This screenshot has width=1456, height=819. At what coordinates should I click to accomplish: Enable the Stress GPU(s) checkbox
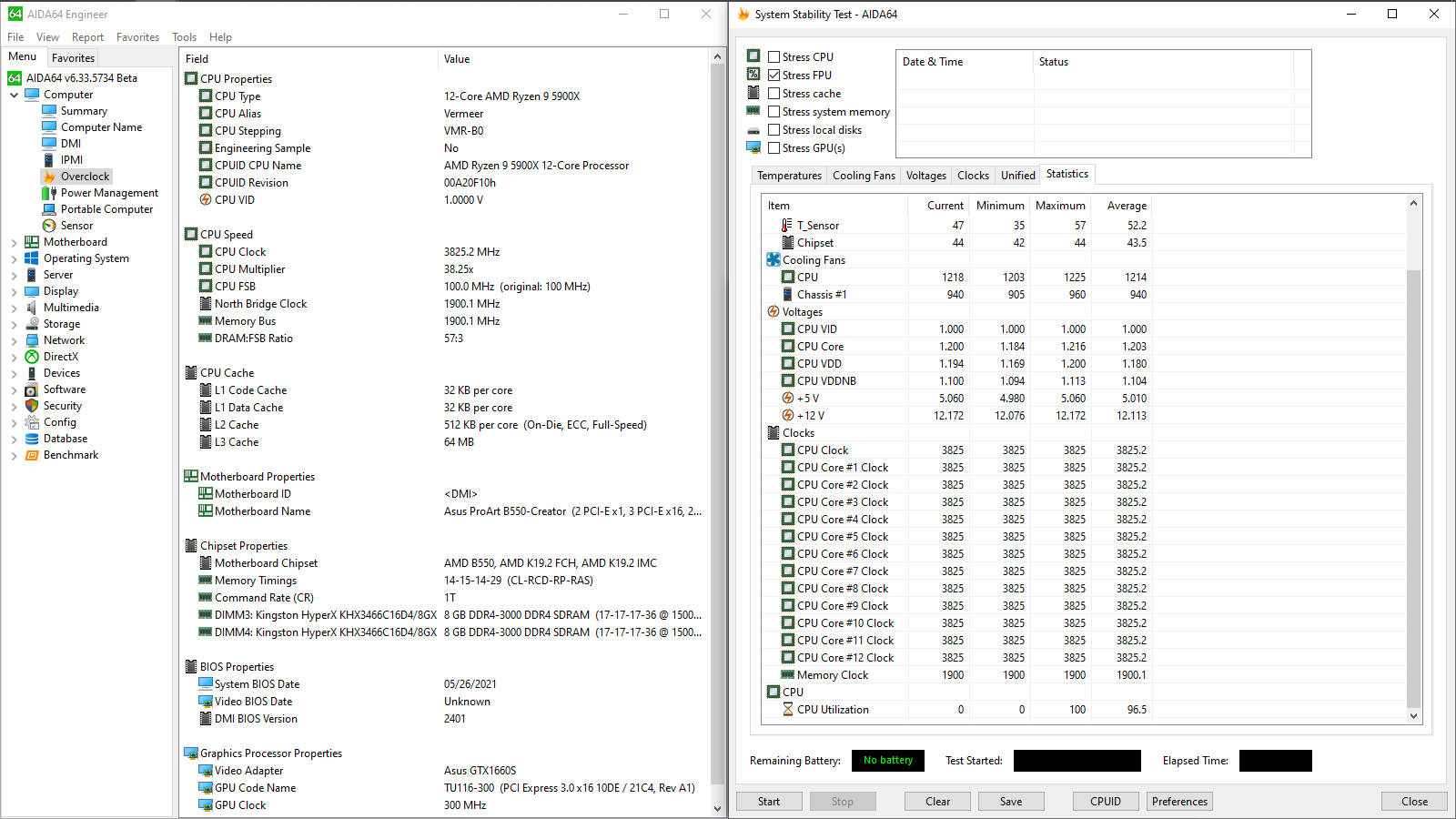pyautogui.click(x=773, y=147)
